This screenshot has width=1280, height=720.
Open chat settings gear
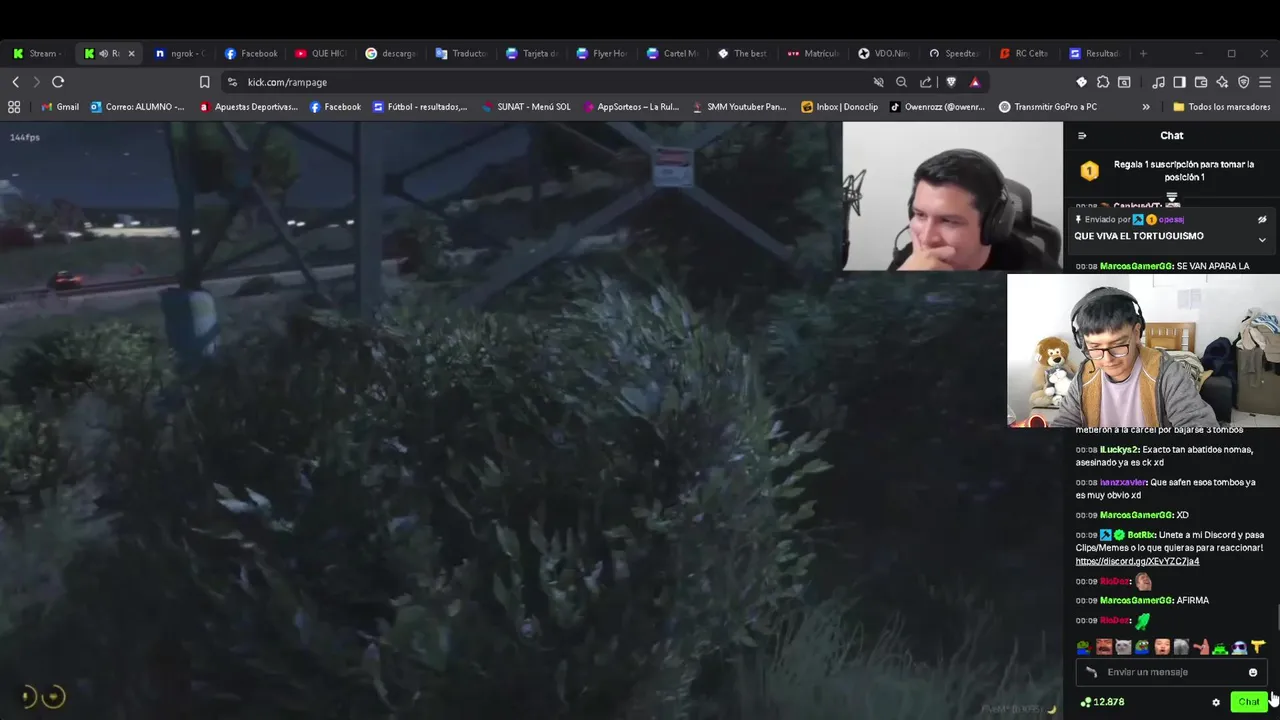(1216, 702)
